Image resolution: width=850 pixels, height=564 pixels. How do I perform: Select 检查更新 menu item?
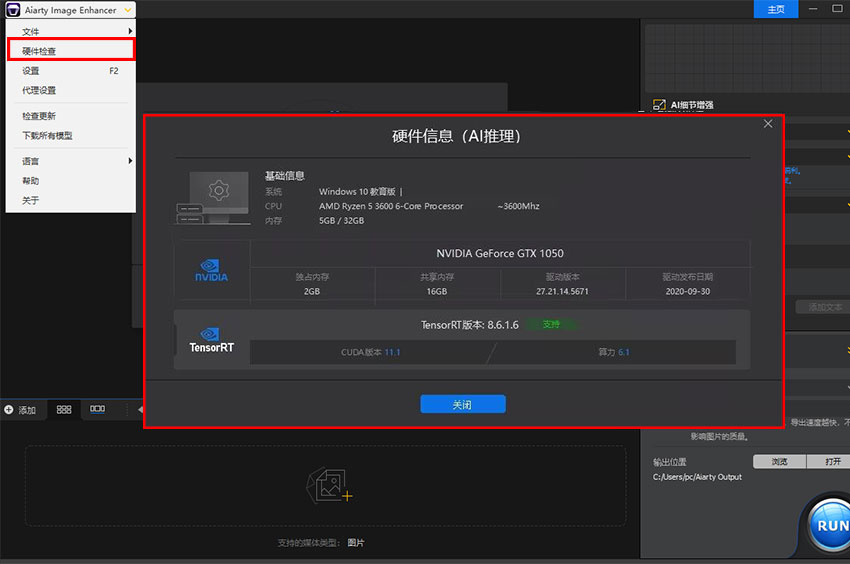pos(70,116)
